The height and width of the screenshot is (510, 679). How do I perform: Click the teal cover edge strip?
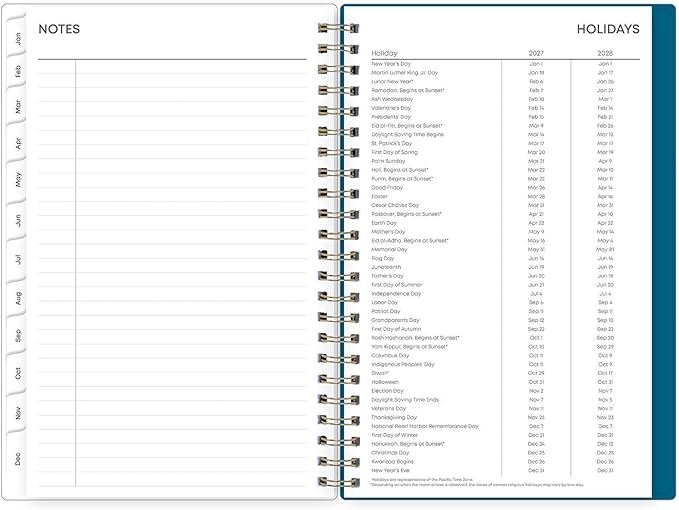[663, 252]
